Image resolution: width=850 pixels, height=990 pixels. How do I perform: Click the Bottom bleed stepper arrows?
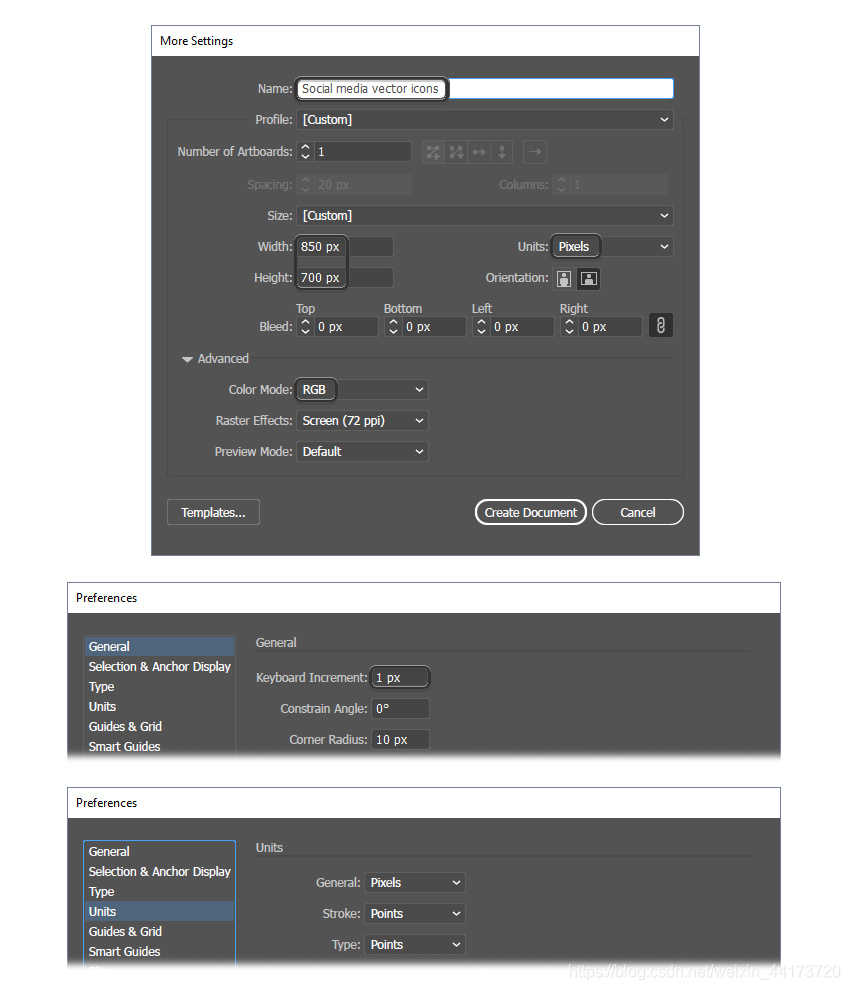[393, 326]
